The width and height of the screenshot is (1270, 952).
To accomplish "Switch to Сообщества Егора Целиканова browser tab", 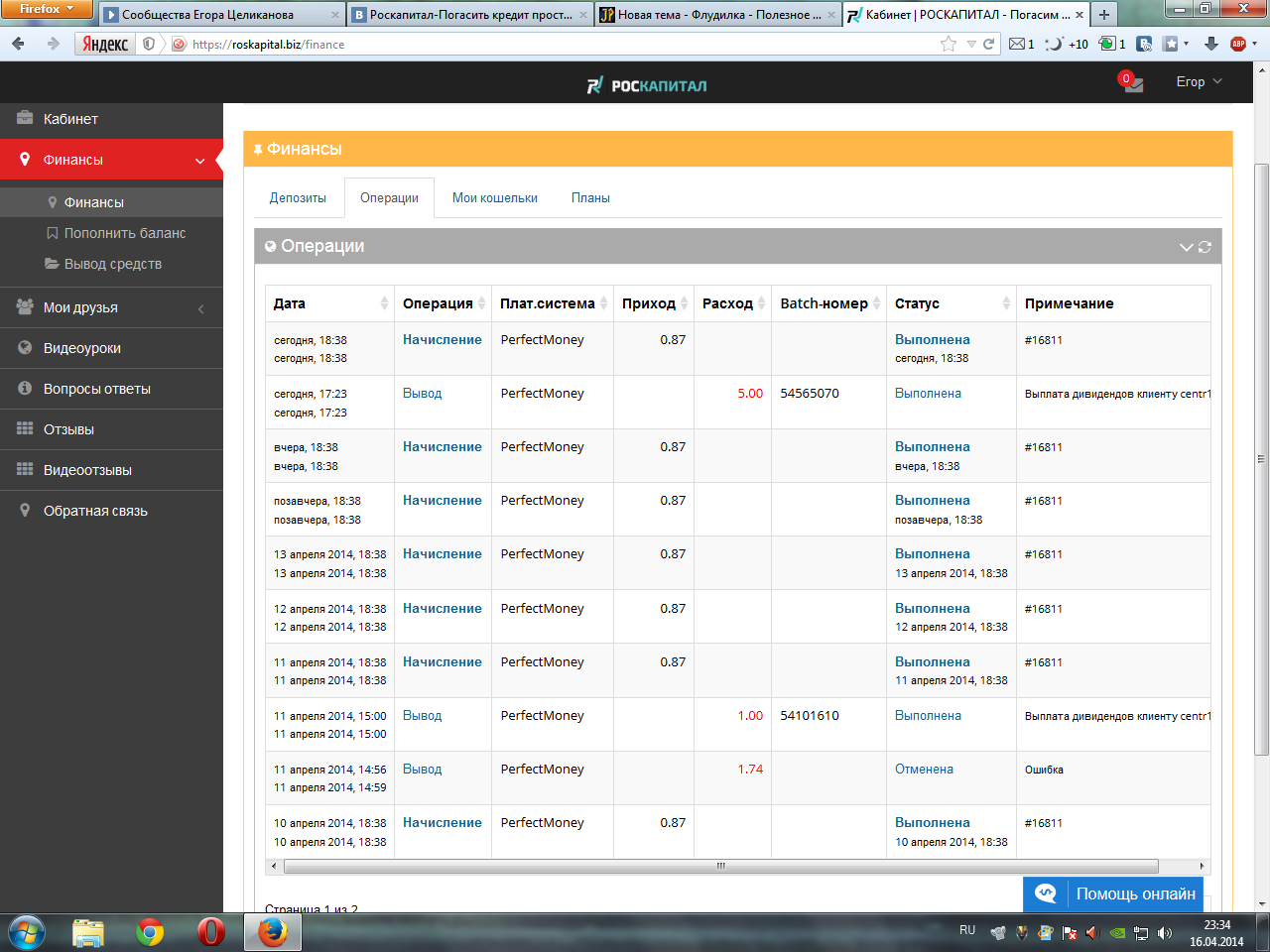I will coord(221,15).
